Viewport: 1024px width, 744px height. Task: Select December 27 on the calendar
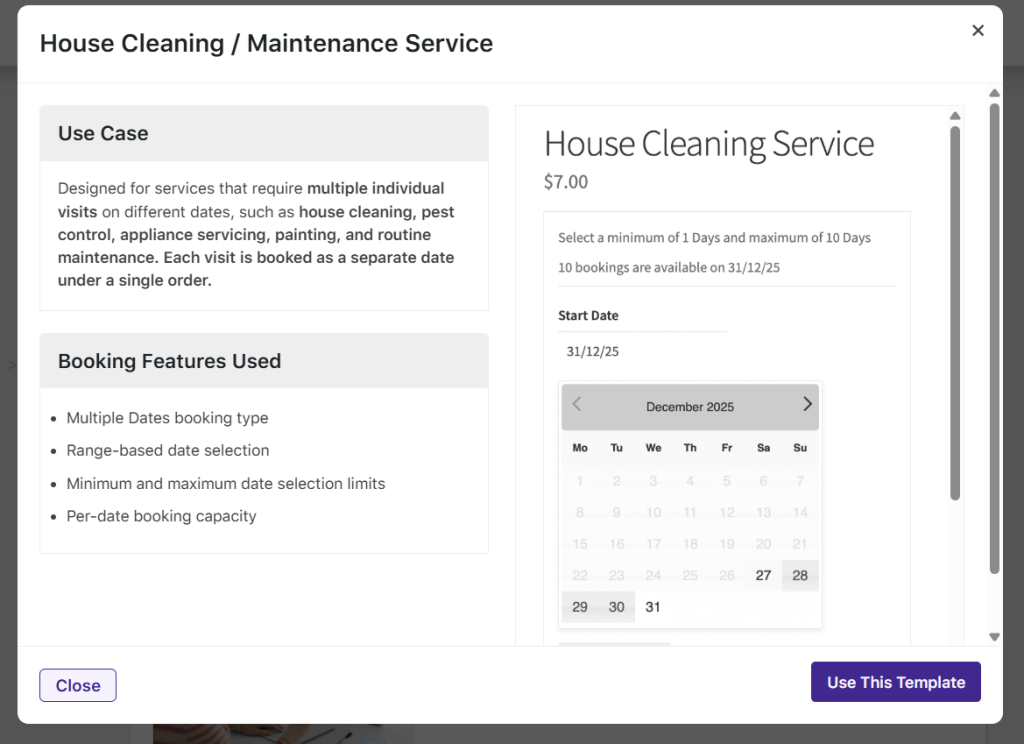(763, 575)
